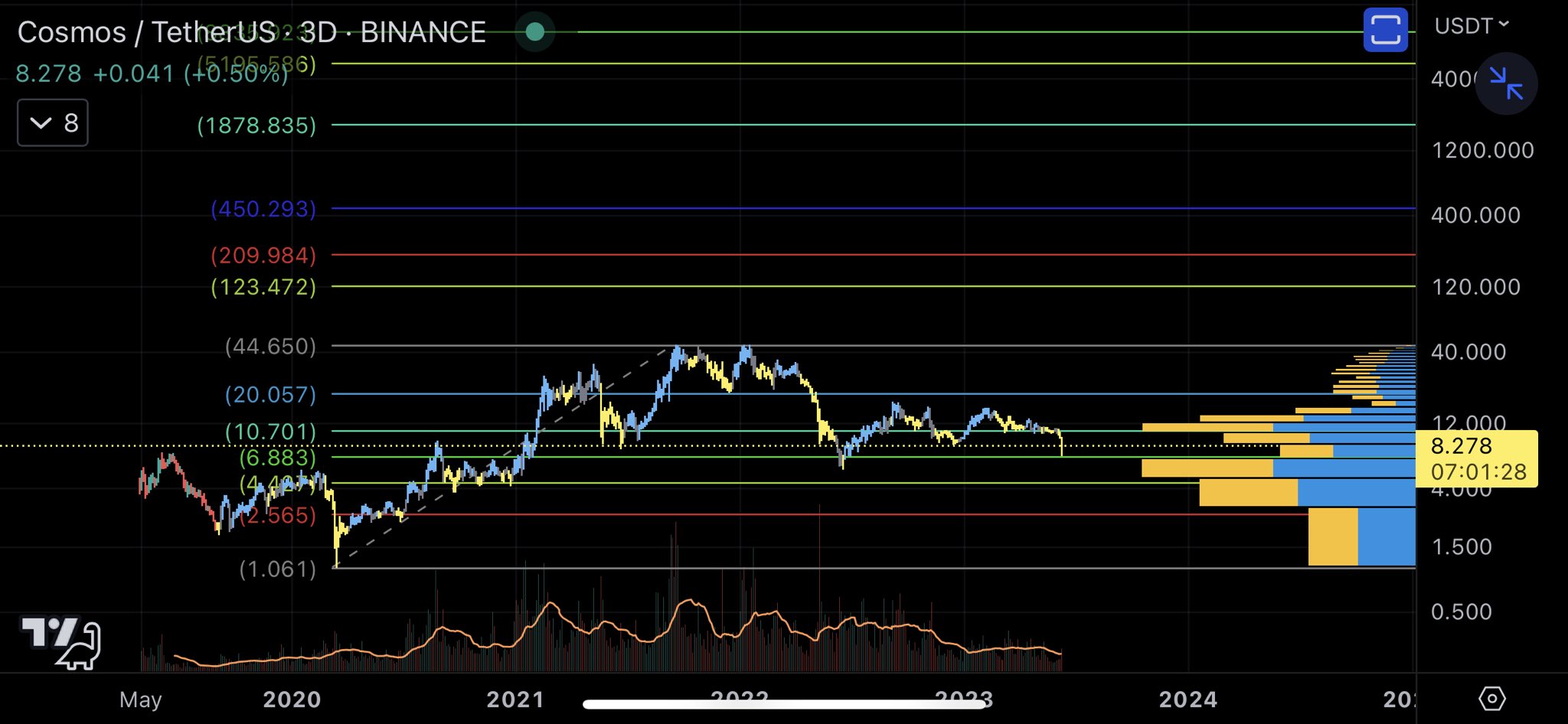Tap the blue fullscreen snapshot icon
Image resolution: width=1568 pixels, height=724 pixels.
click(1385, 30)
